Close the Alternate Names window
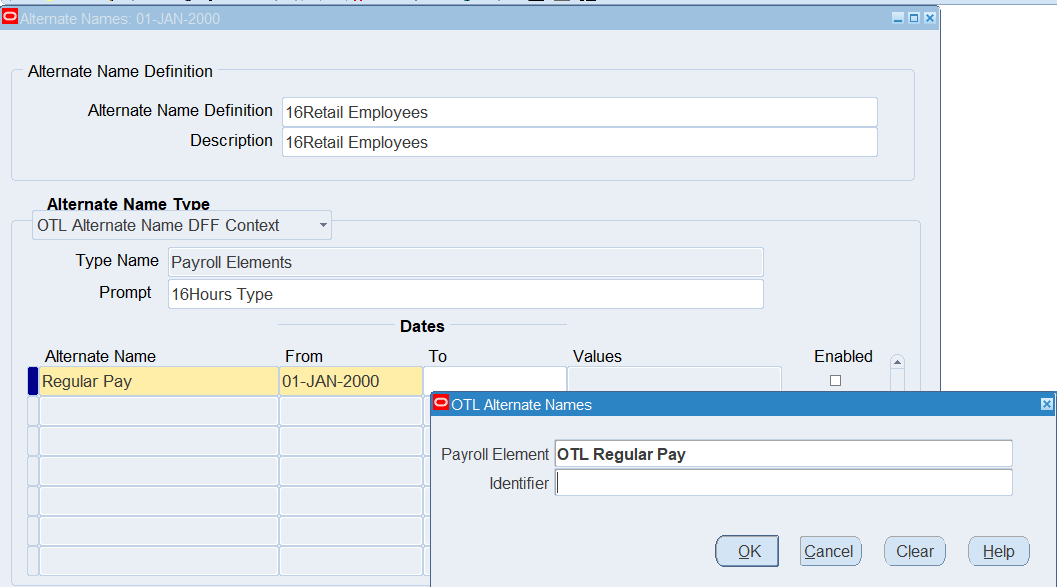This screenshot has width=1057, height=587. [929, 18]
